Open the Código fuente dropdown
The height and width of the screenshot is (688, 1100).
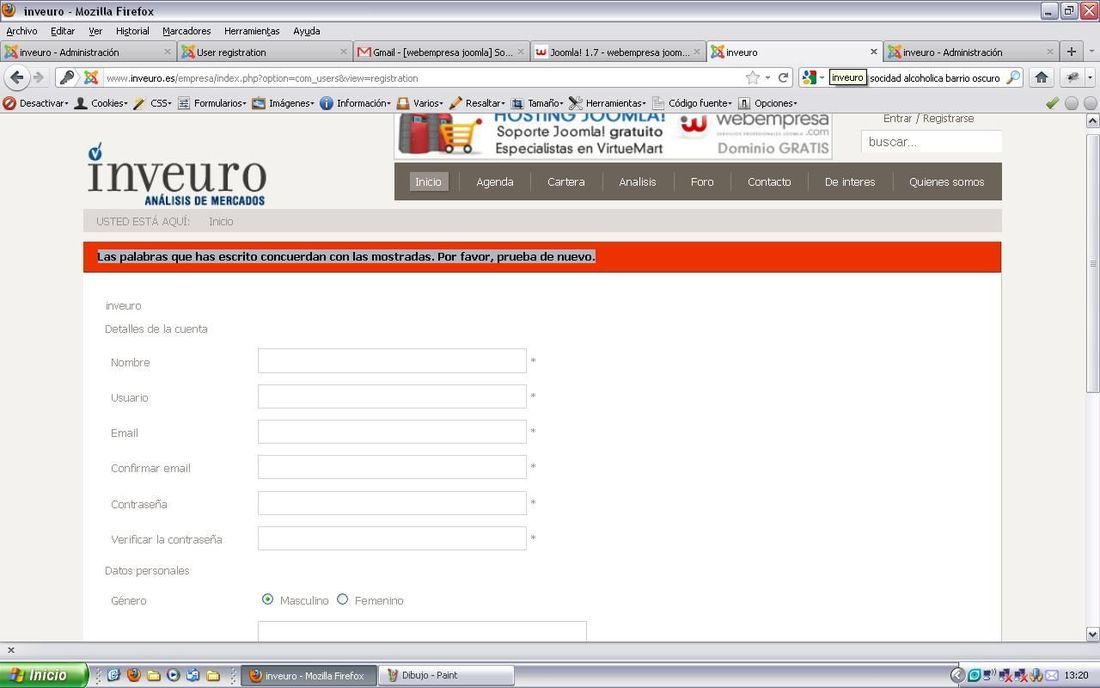pyautogui.click(x=692, y=103)
